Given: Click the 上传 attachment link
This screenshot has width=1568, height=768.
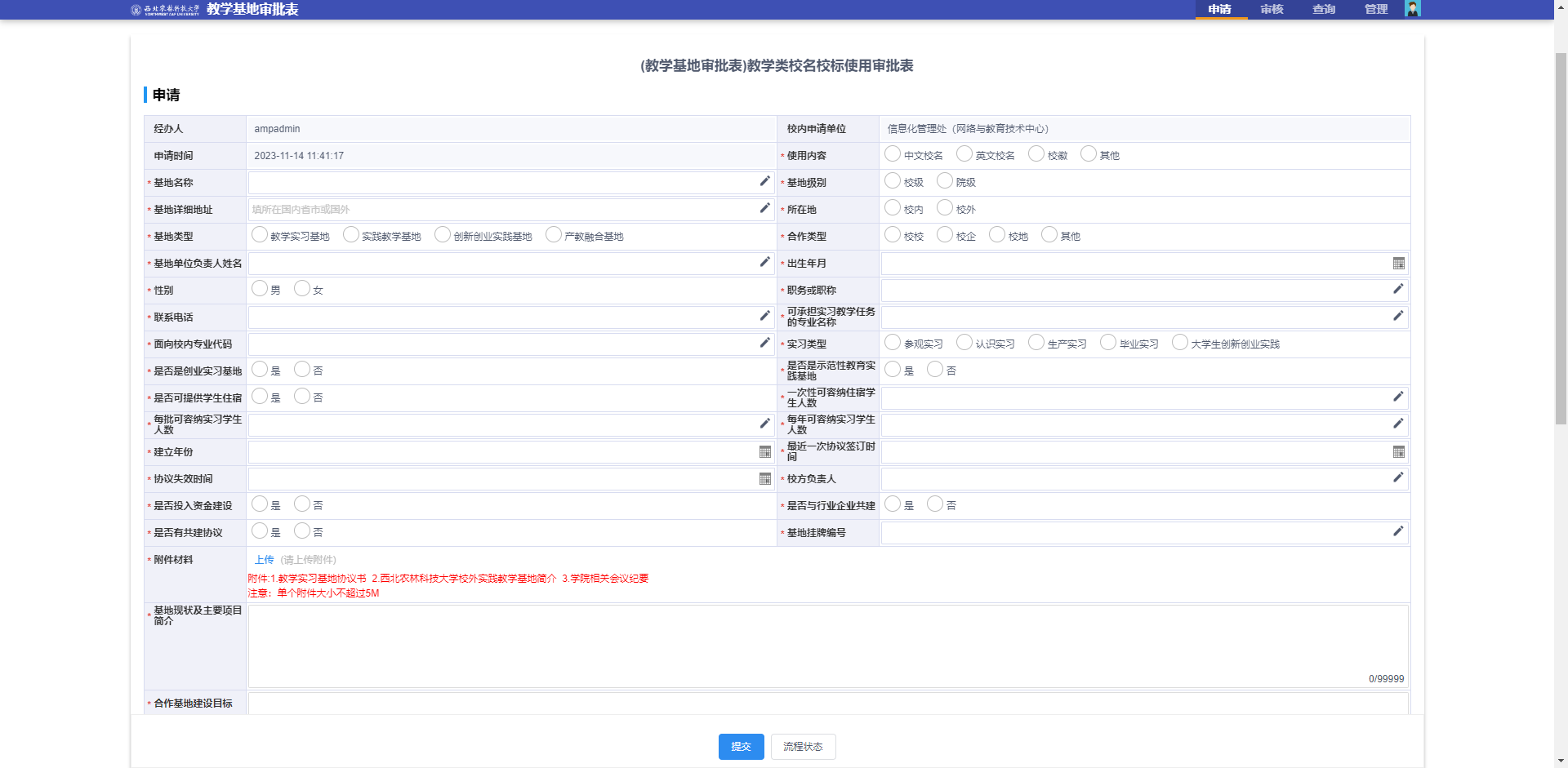Looking at the screenshot, I should point(264,560).
